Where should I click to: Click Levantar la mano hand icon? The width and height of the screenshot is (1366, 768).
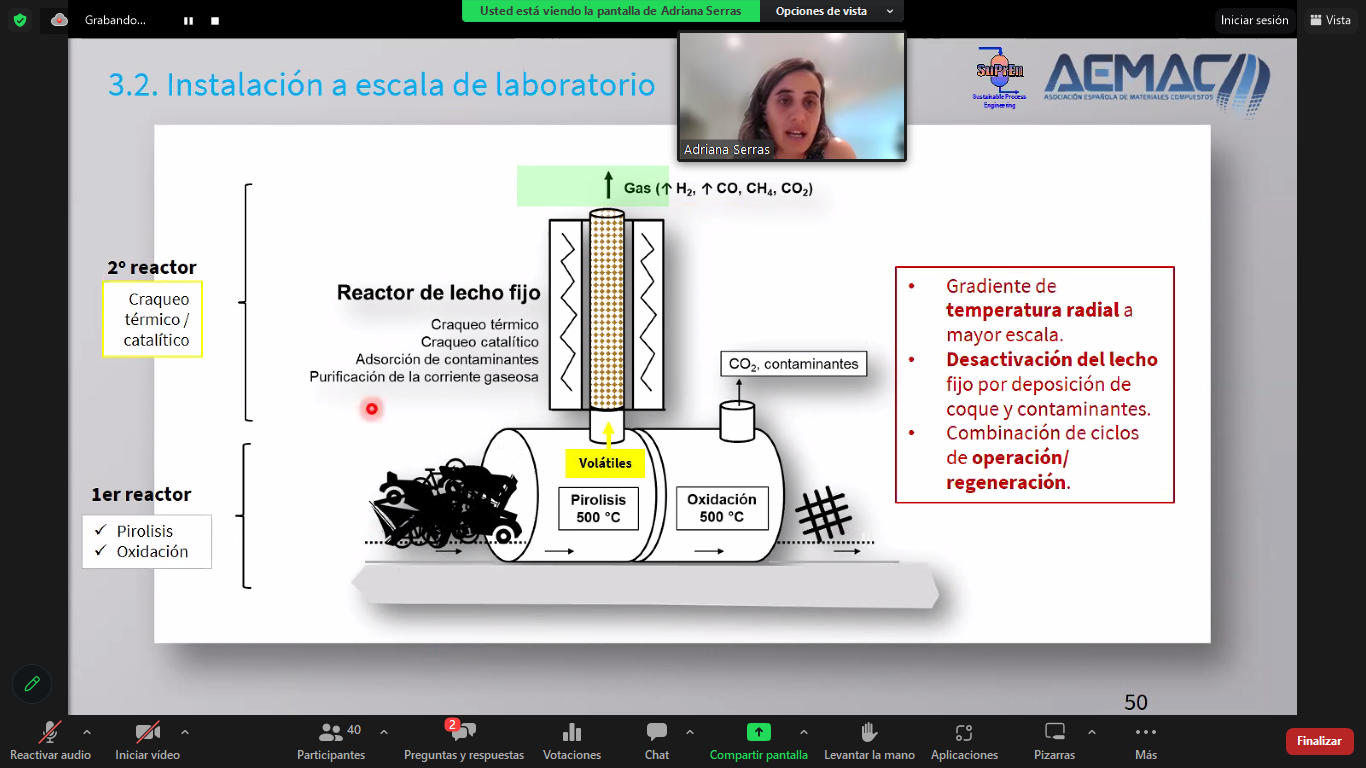(869, 733)
